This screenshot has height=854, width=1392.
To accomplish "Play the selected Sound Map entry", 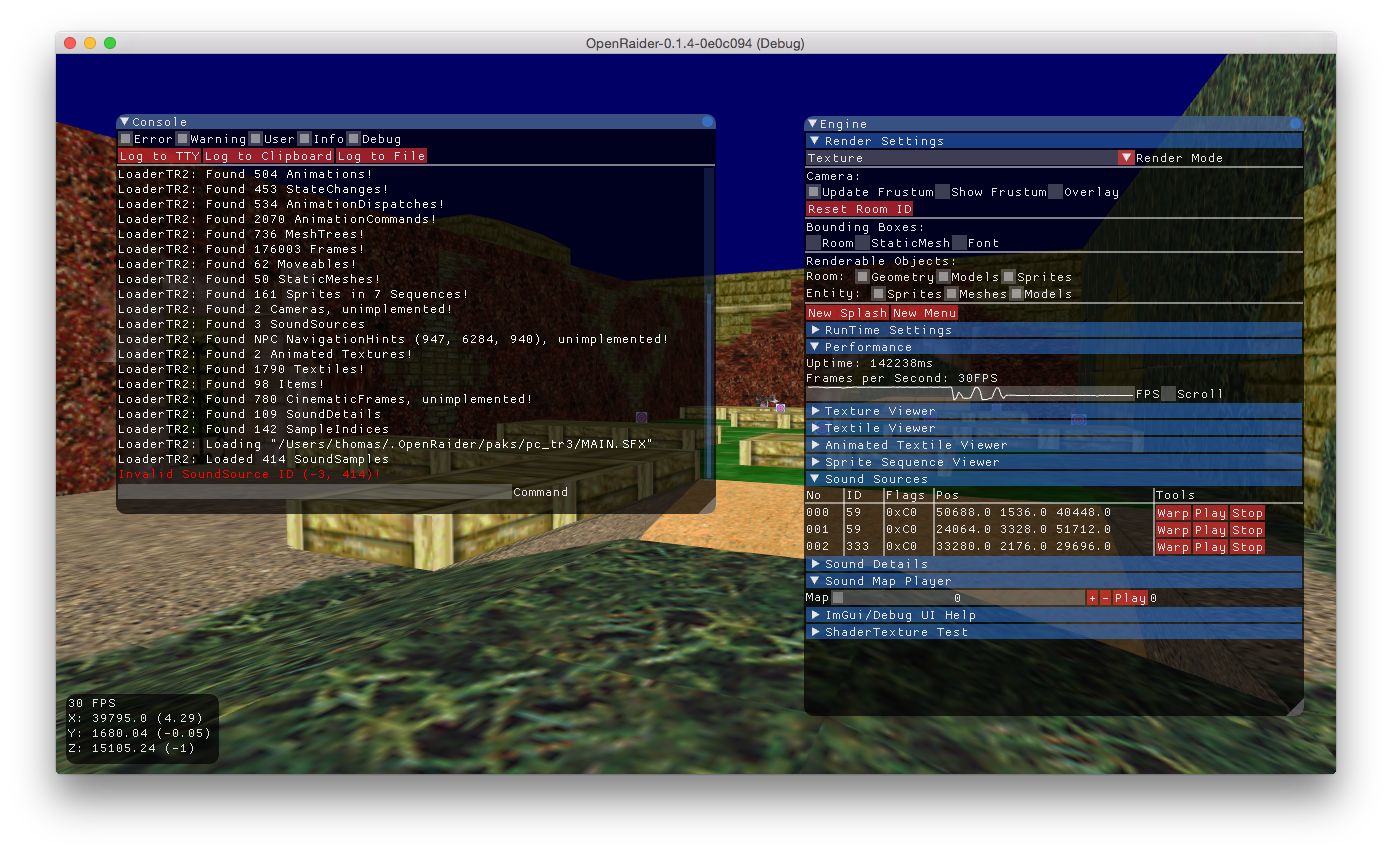I will [1130, 598].
